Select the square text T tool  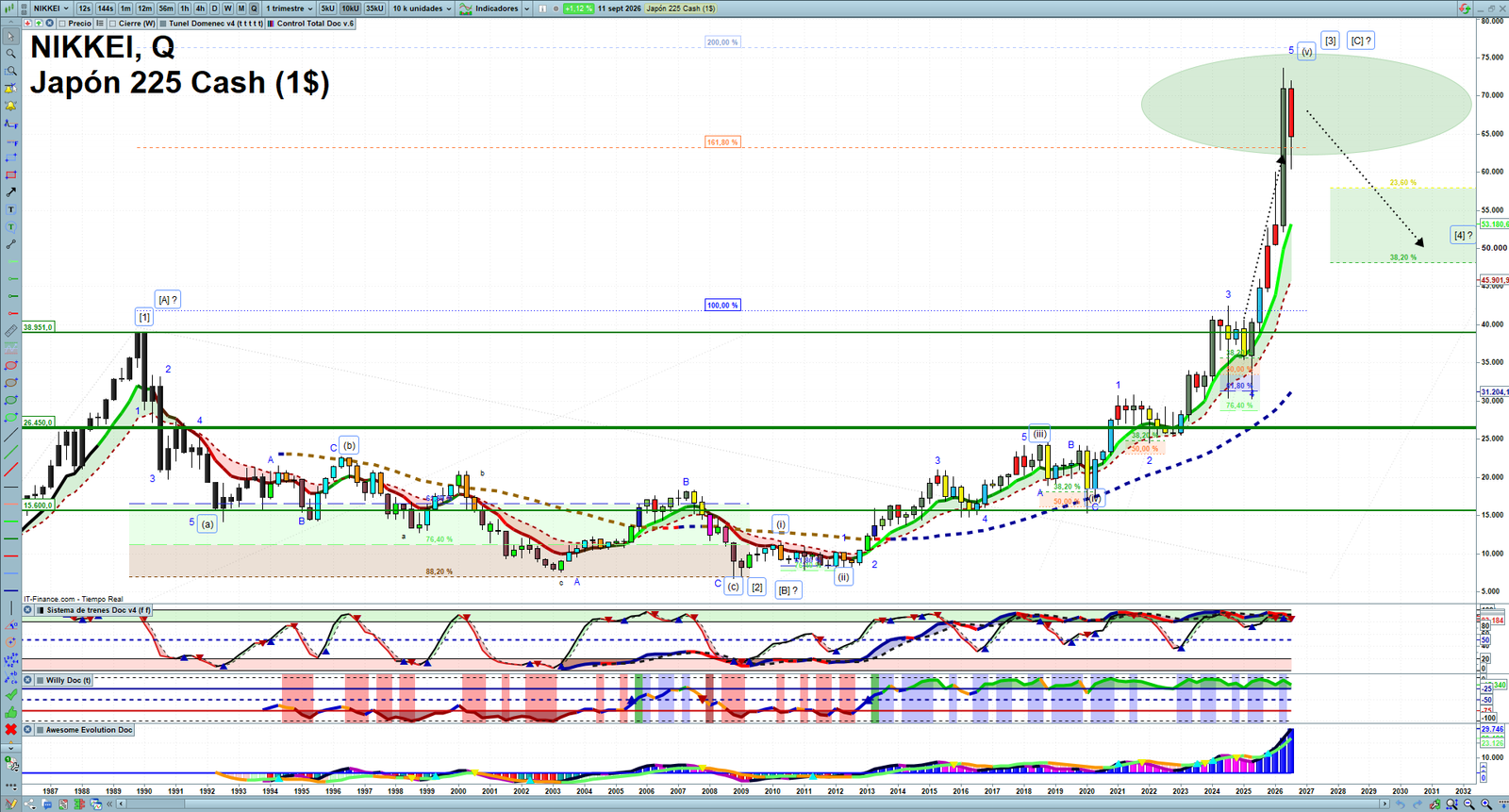pyautogui.click(x=11, y=209)
